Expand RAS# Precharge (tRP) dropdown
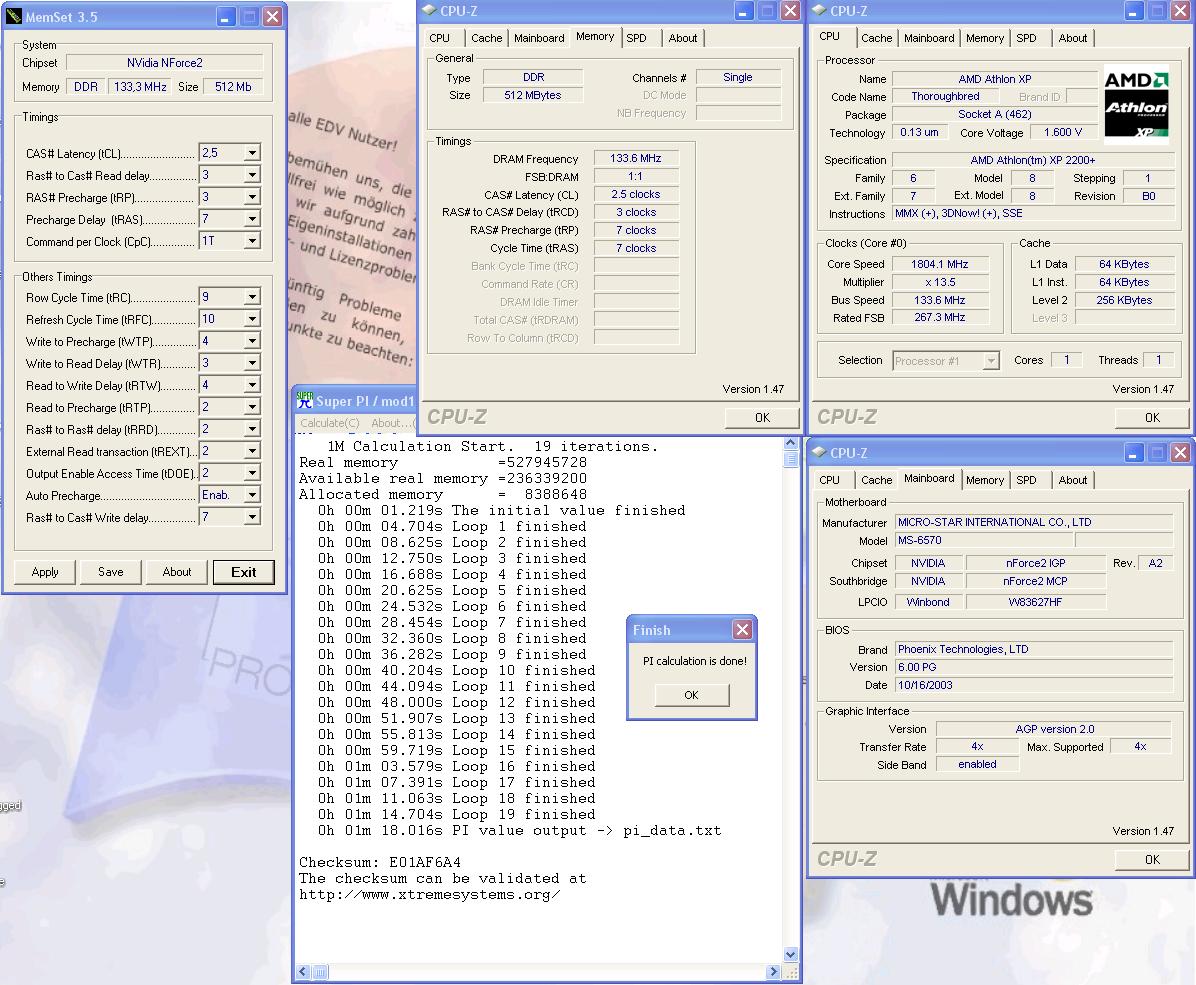1196x985 pixels. [252, 197]
